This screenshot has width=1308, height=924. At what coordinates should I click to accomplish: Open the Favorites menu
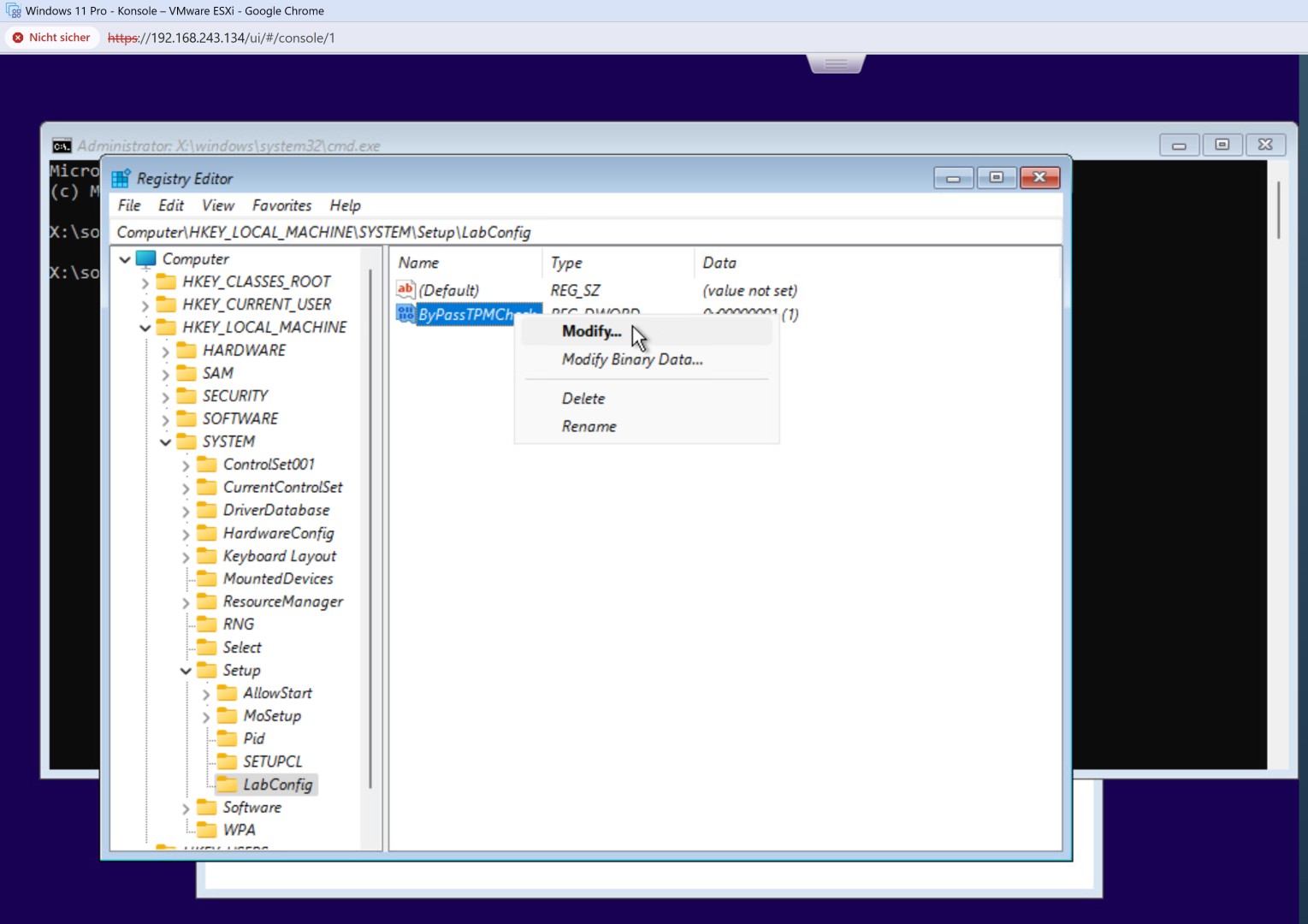tap(281, 205)
